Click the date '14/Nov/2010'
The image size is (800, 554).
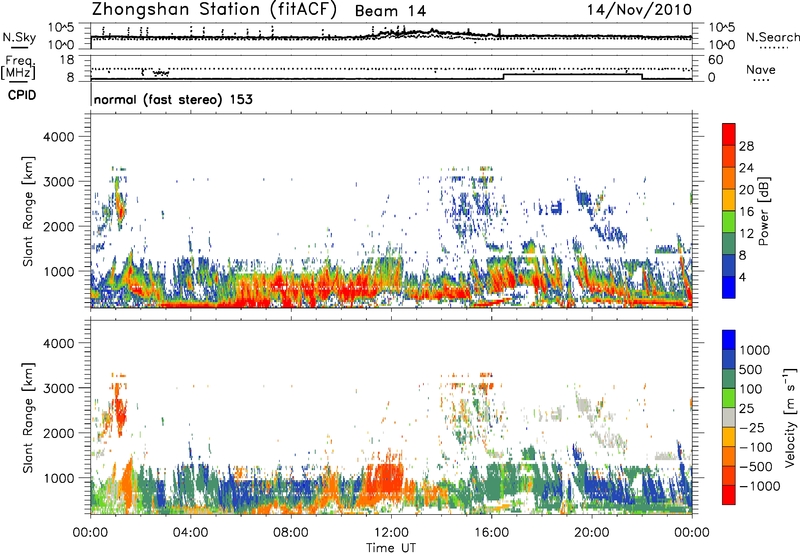(639, 10)
